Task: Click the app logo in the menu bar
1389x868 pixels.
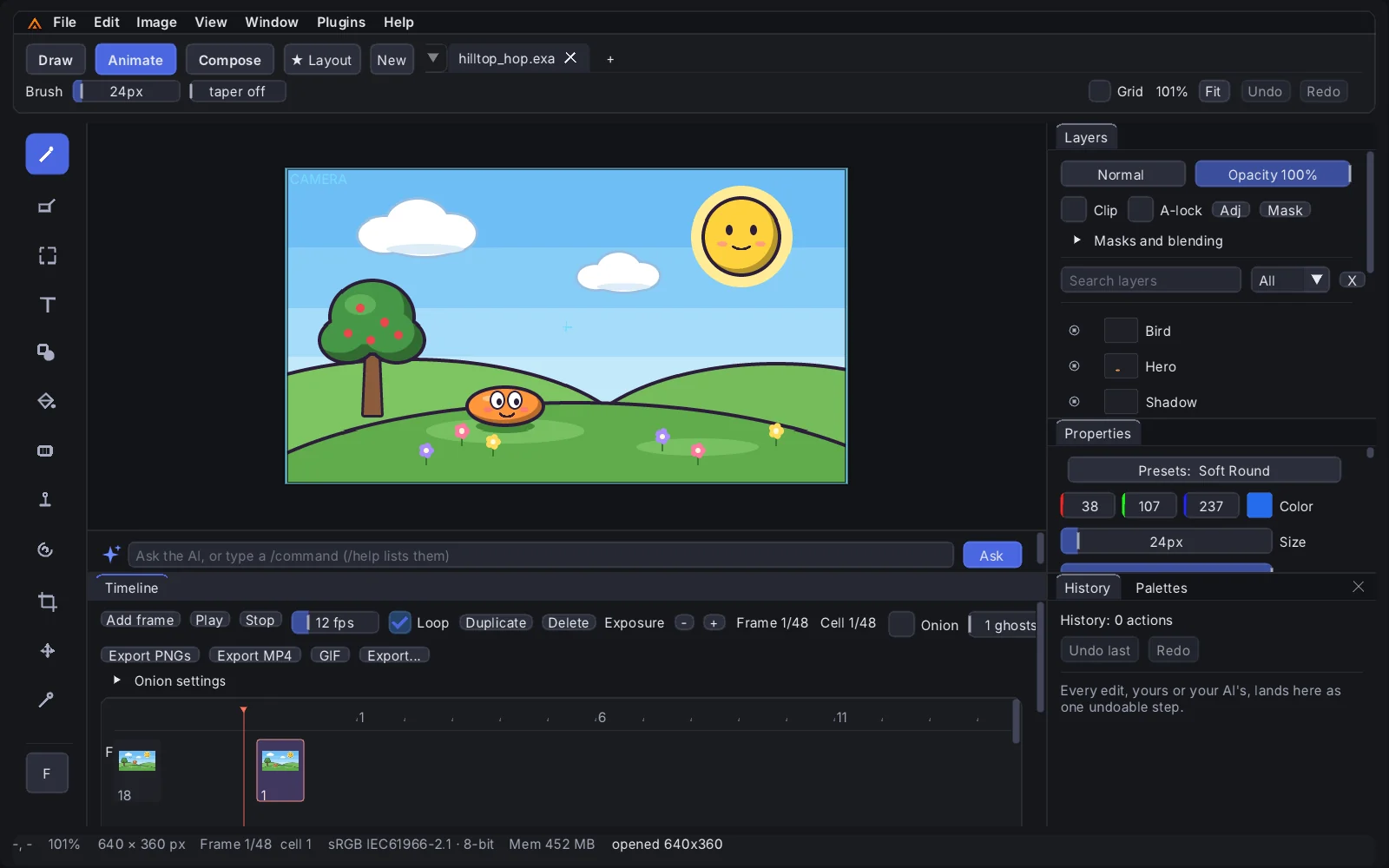Action: pyautogui.click(x=35, y=23)
